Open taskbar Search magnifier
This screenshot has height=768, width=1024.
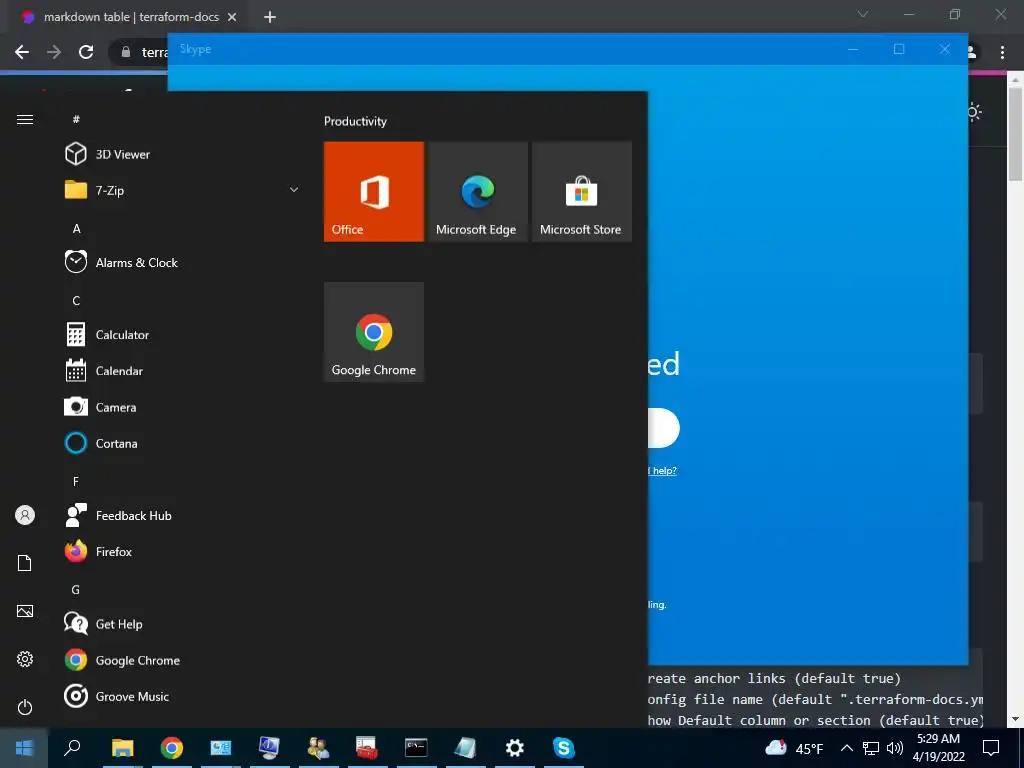[72, 748]
